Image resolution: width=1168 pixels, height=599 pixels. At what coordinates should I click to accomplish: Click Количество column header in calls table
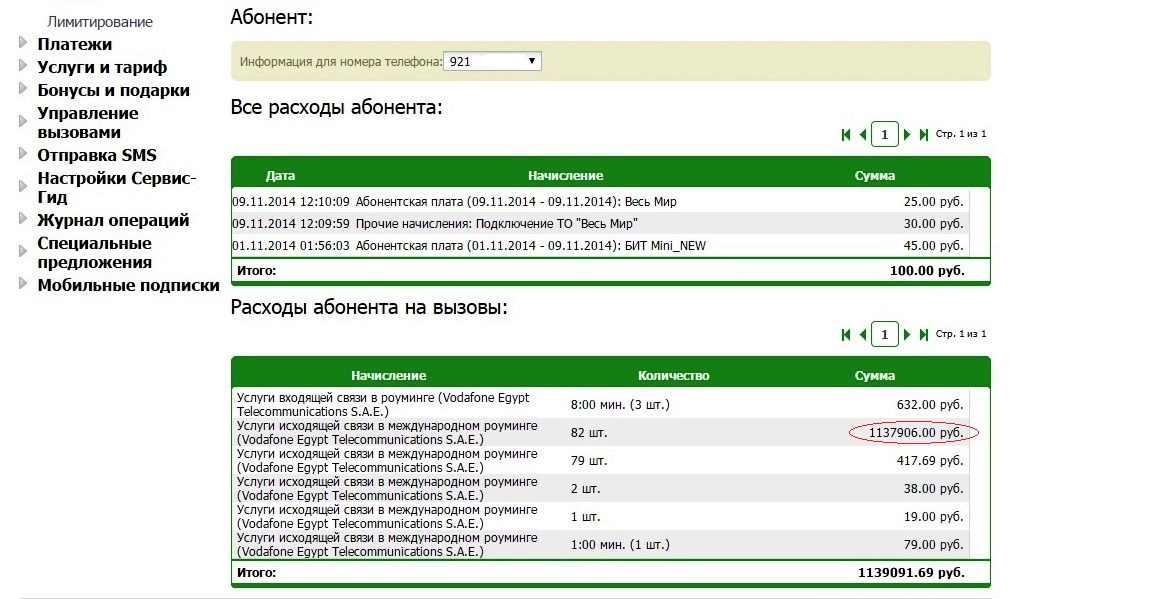click(673, 375)
